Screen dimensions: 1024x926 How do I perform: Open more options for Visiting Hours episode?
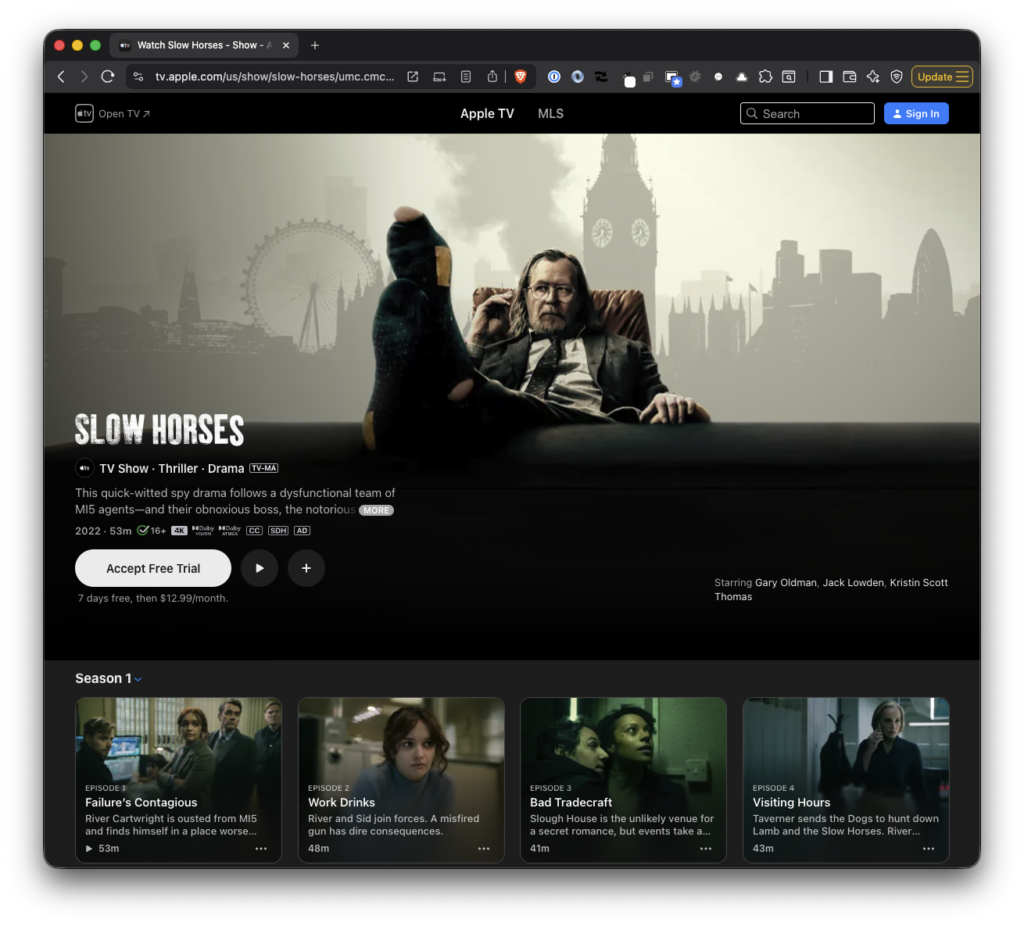(x=928, y=849)
